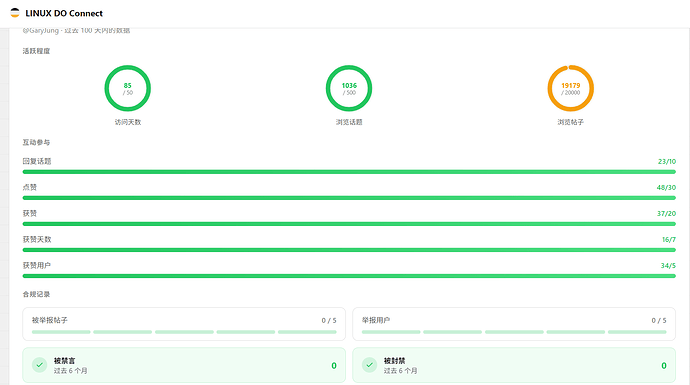Click the 0 / 5 count in 被举报帖子

(x=329, y=320)
